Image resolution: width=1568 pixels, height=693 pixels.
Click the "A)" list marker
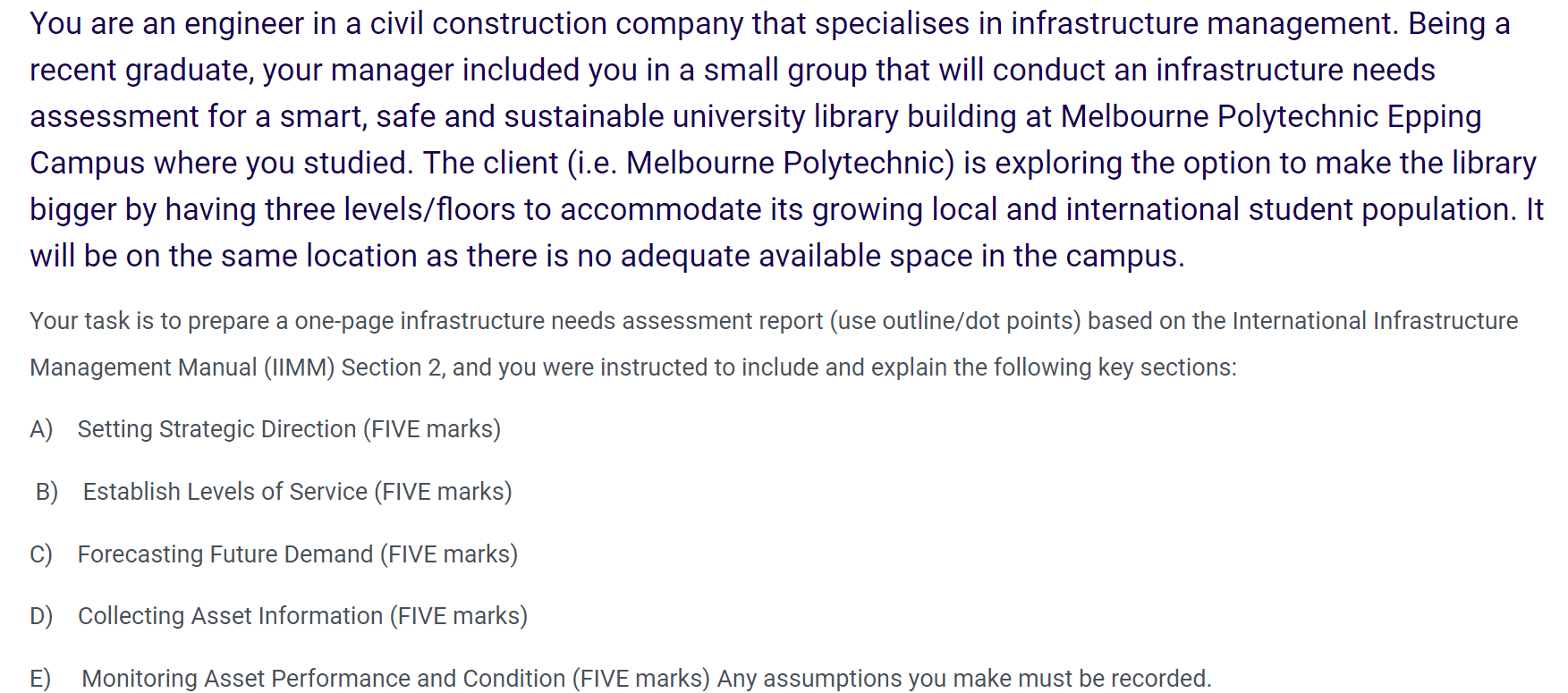pyautogui.click(x=41, y=429)
